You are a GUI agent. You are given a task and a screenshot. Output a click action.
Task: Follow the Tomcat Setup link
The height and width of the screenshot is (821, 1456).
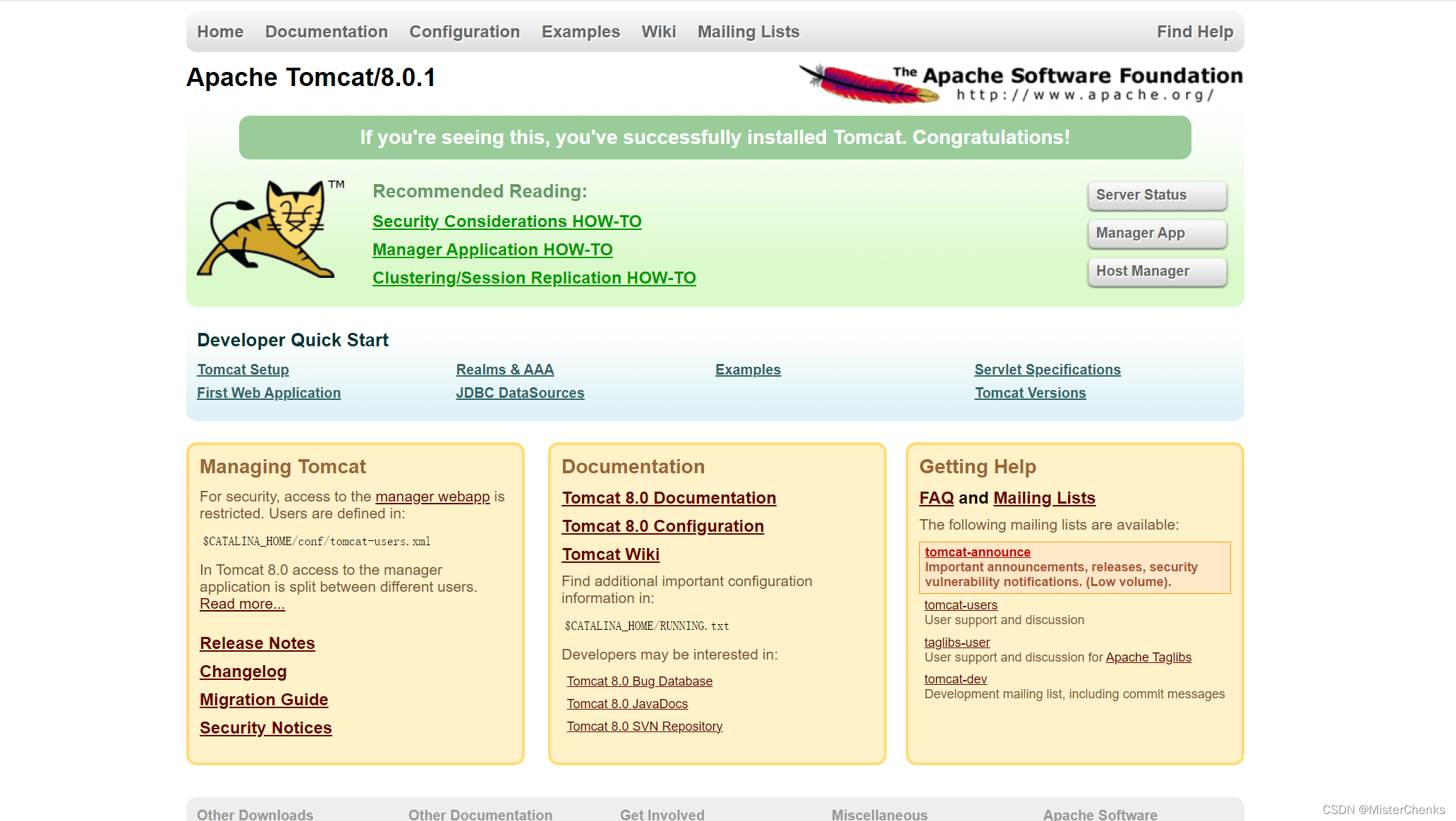pyautogui.click(x=243, y=370)
